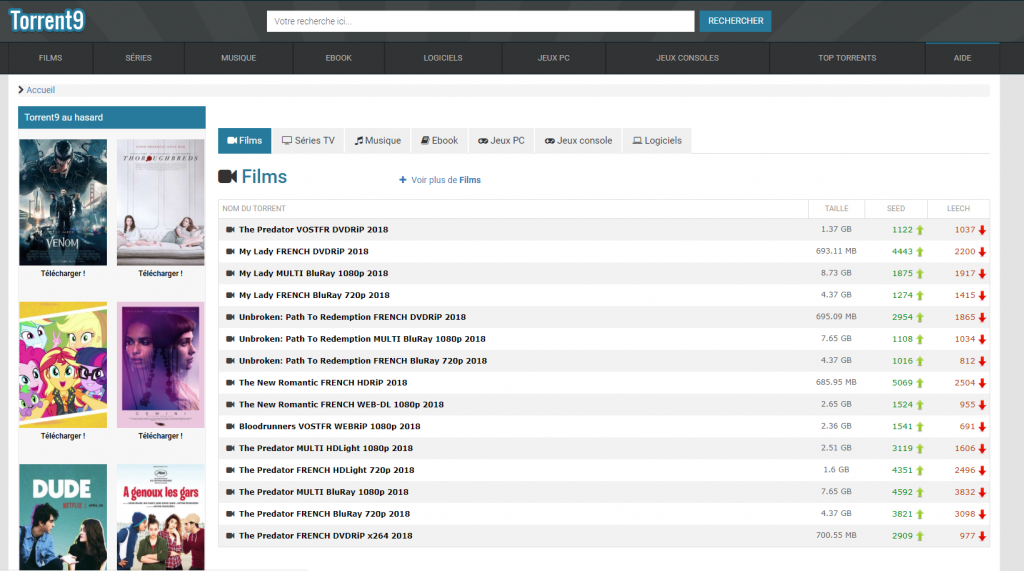This screenshot has width=1024, height=571.
Task: Click the red leech arrow for The Predator VOSTFR DVDRiP
Action: coord(983,230)
